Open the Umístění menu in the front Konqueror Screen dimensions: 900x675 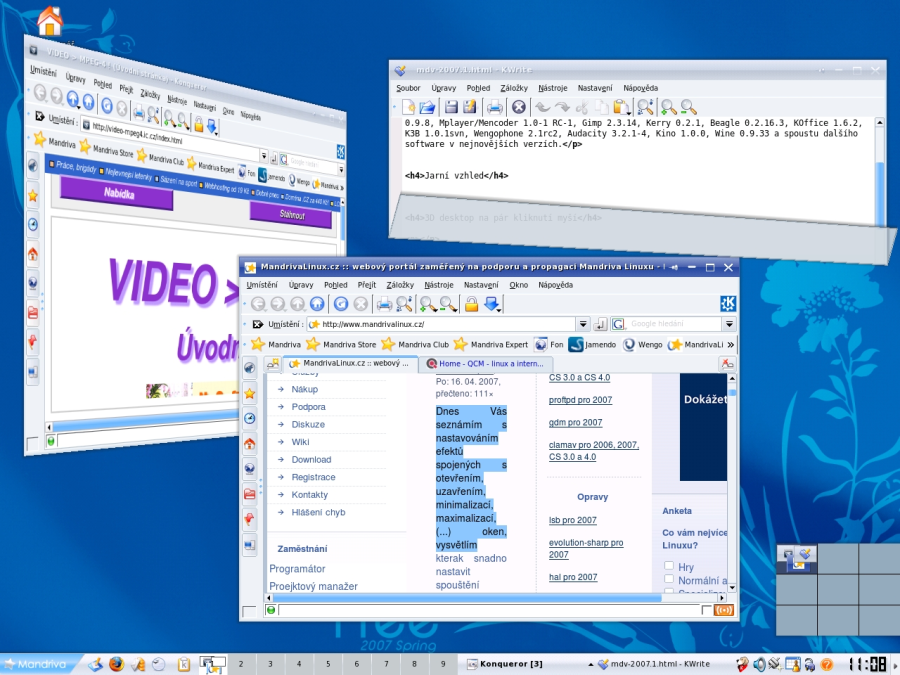(262, 285)
